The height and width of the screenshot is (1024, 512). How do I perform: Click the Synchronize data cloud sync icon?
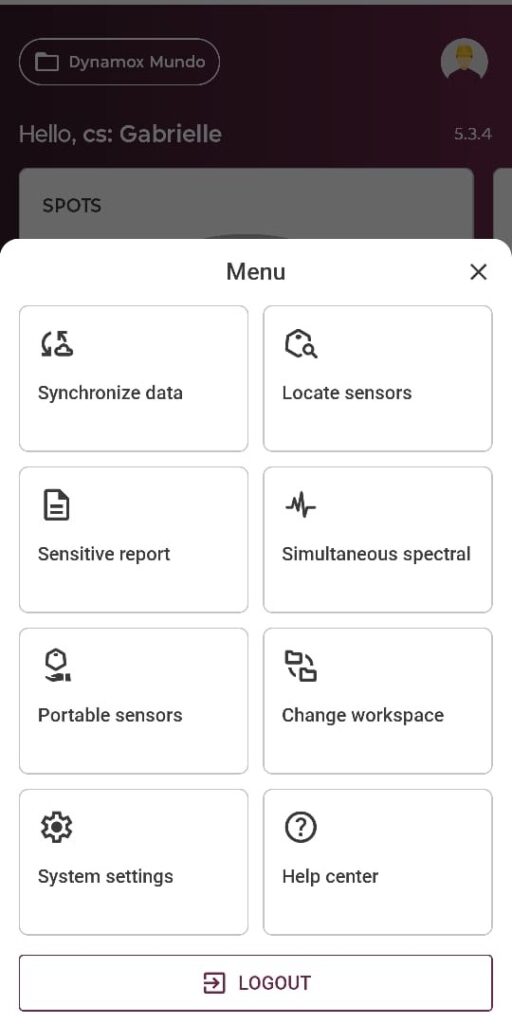56,344
